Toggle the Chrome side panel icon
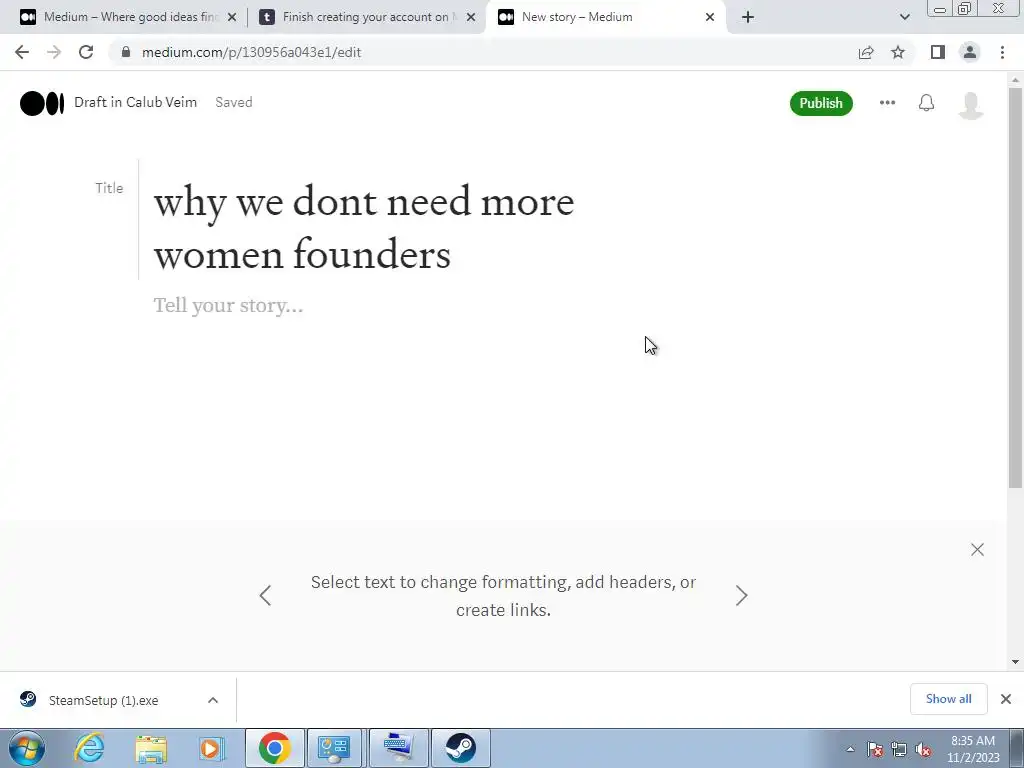Image resolution: width=1024 pixels, height=768 pixels. [938, 52]
